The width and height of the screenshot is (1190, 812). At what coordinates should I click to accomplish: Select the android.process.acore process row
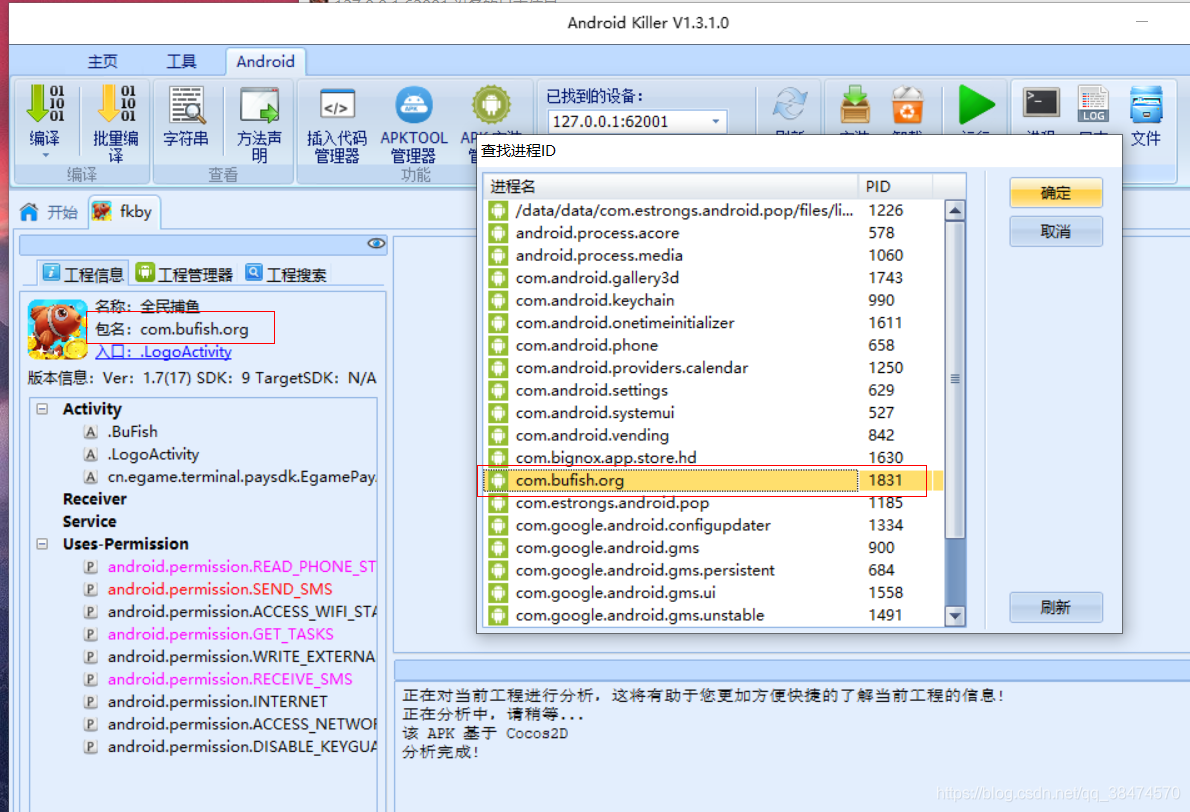pyautogui.click(x=711, y=233)
